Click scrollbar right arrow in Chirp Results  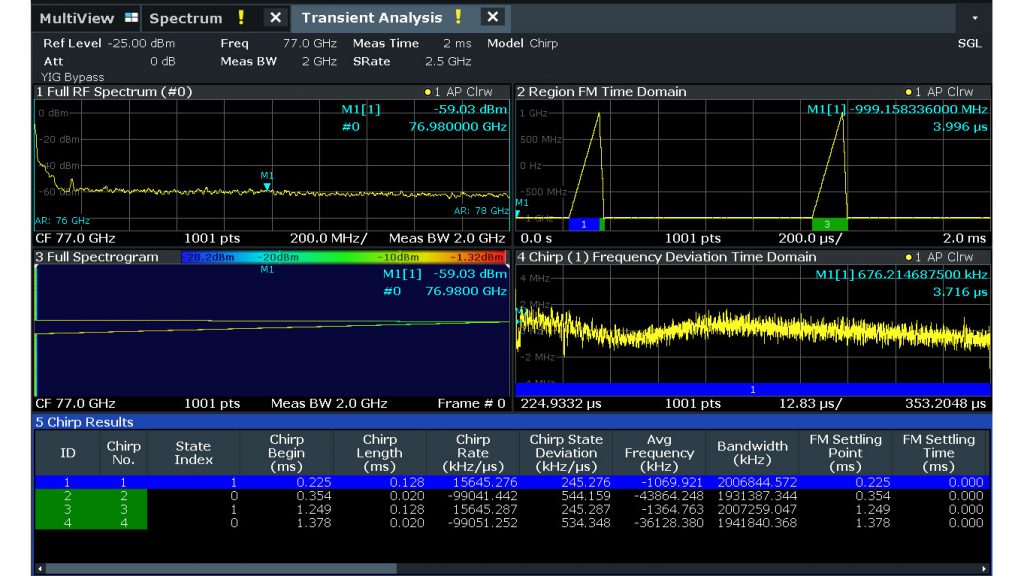pyautogui.click(x=985, y=569)
